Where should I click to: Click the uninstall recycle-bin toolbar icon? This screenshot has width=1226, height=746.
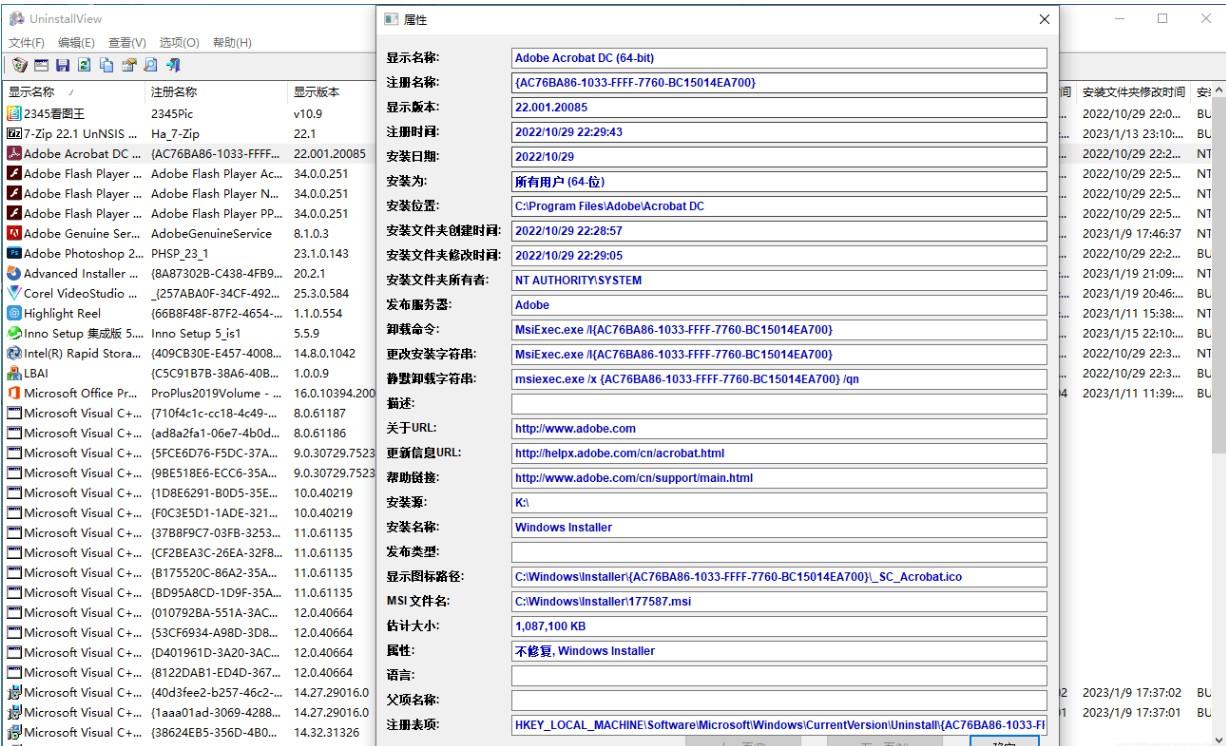(x=20, y=66)
